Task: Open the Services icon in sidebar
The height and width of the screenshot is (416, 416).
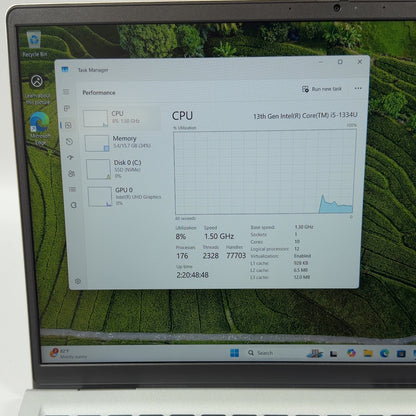Action: click(x=74, y=205)
